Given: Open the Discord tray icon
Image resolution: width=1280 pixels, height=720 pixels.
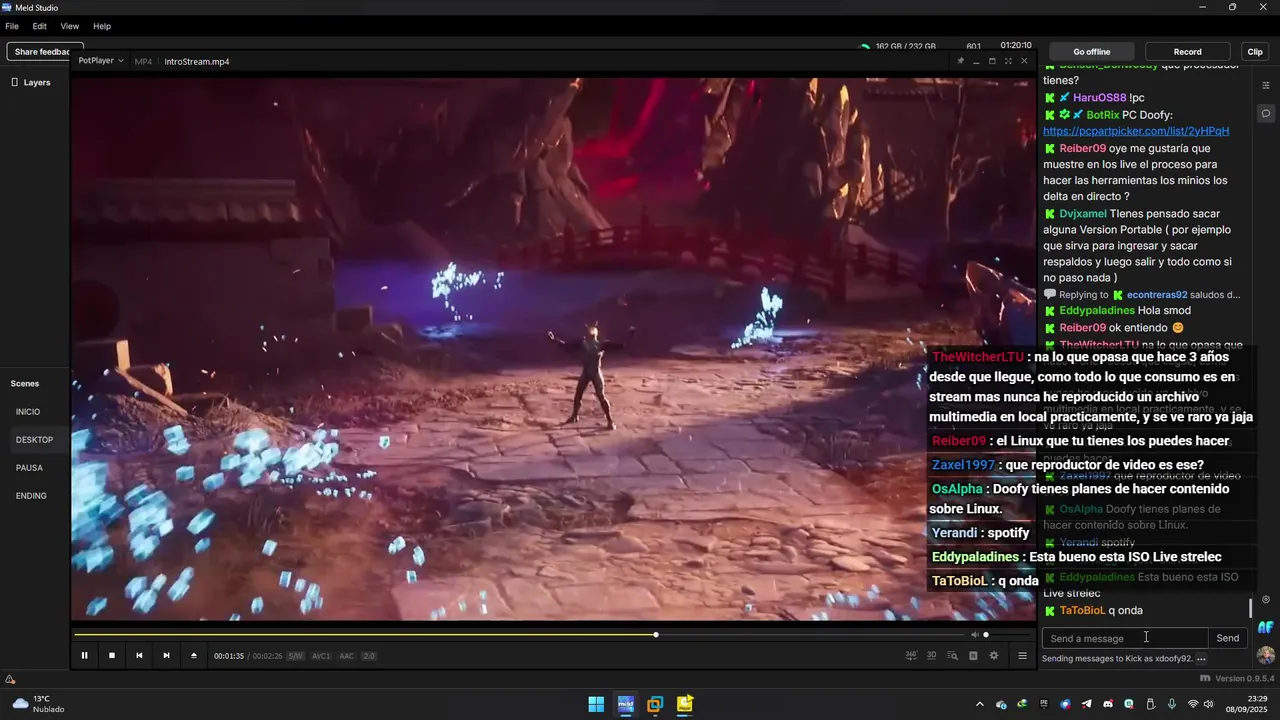Looking at the screenshot, I should 1107,704.
